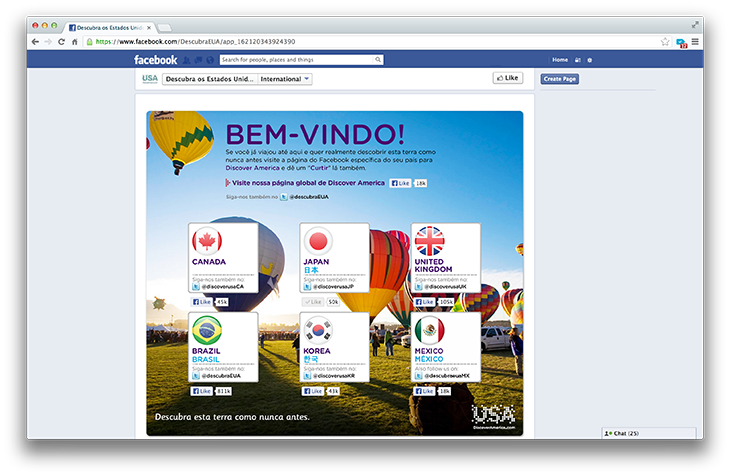The image size is (730, 476).
Task: Click the United Kingdom flag icon
Action: (x=430, y=241)
